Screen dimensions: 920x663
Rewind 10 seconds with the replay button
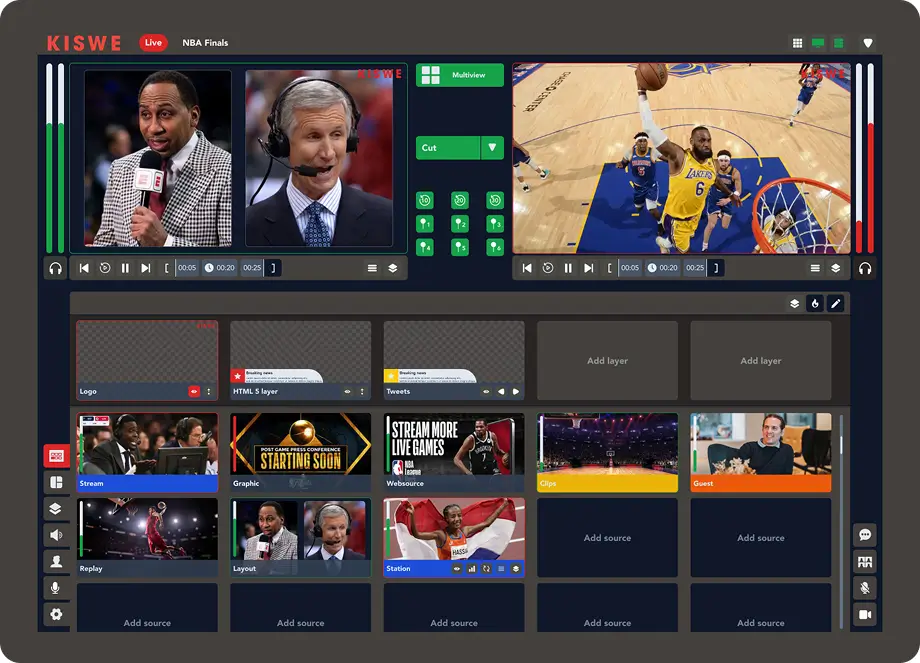click(425, 201)
